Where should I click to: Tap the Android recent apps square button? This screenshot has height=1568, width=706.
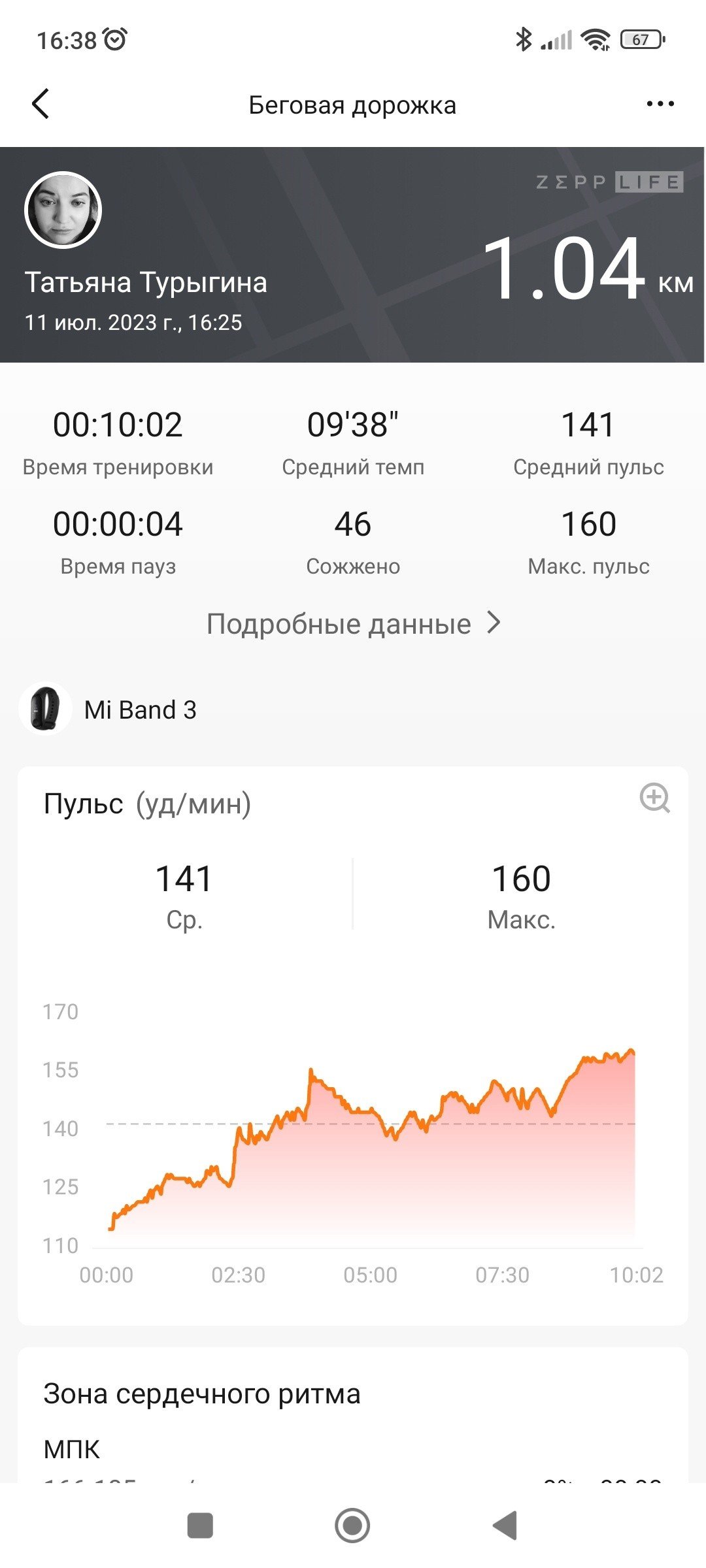[x=200, y=1526]
